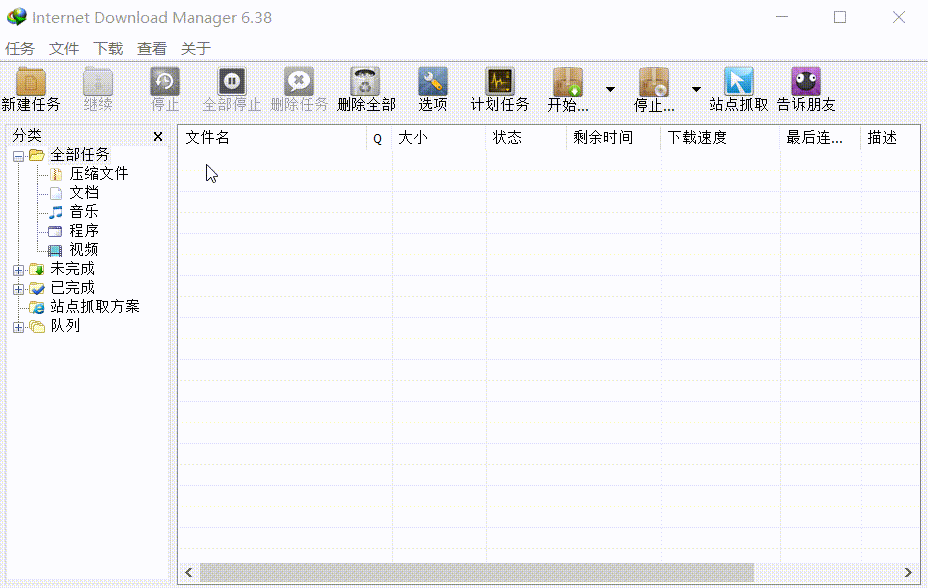Viewport: 928px width, 588px height.
Task: Sort by Q column header
Action: [379, 138]
